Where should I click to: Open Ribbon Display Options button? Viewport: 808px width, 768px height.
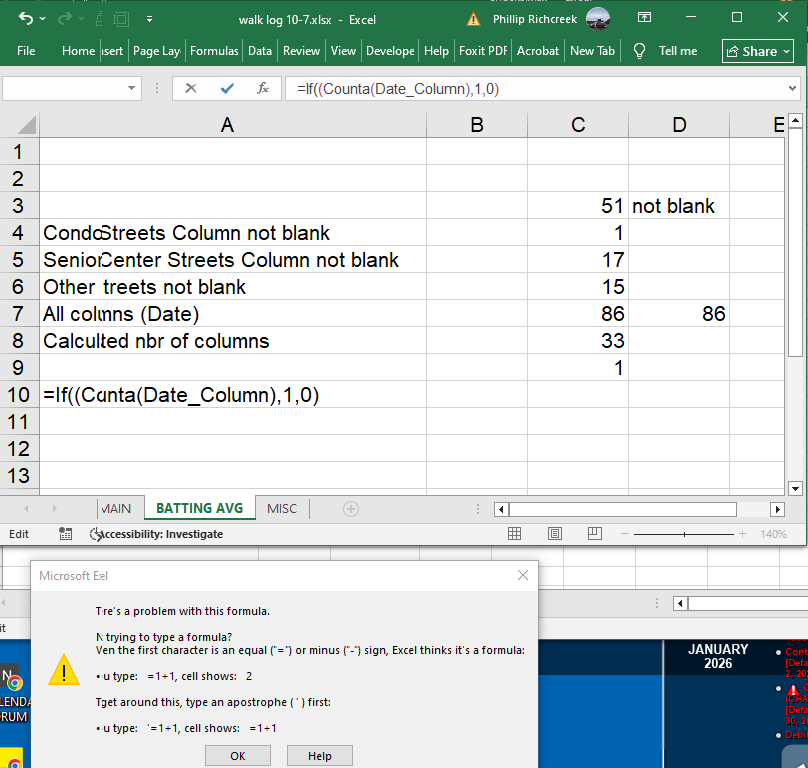(644, 18)
